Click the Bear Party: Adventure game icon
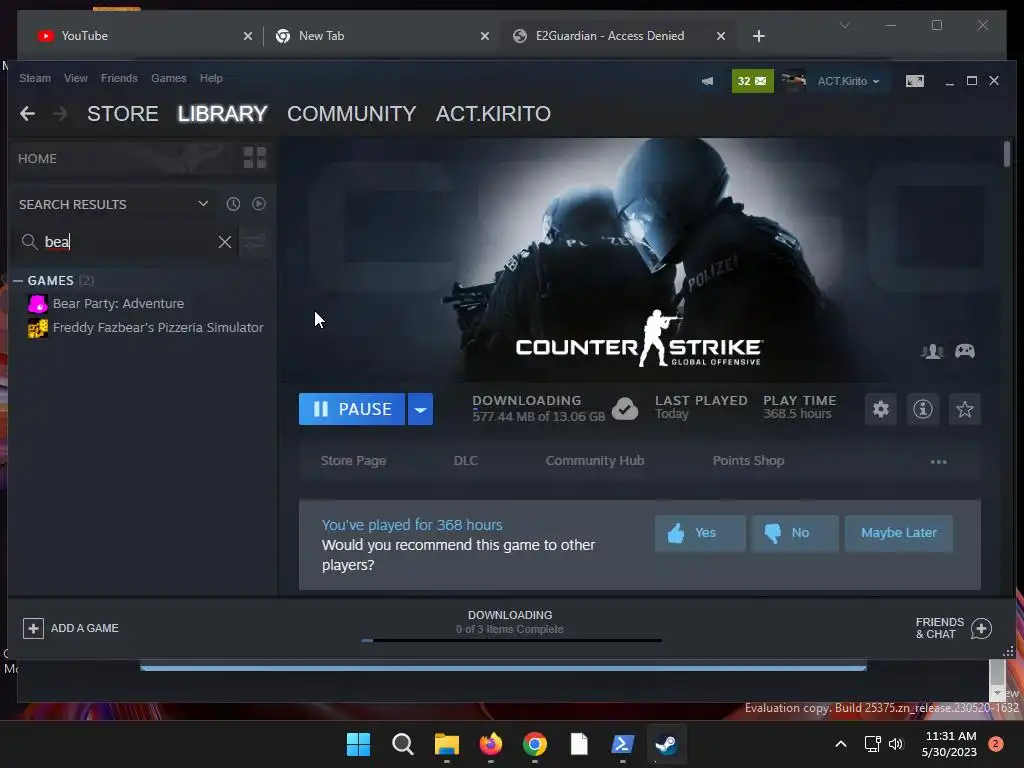1024x768 pixels. tap(38, 304)
